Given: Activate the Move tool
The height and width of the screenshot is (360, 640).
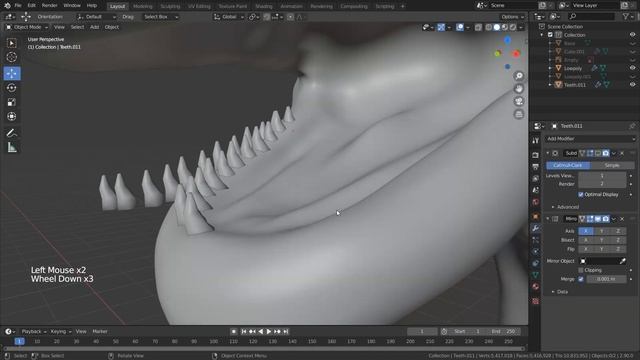Looking at the screenshot, I should (x=12, y=73).
